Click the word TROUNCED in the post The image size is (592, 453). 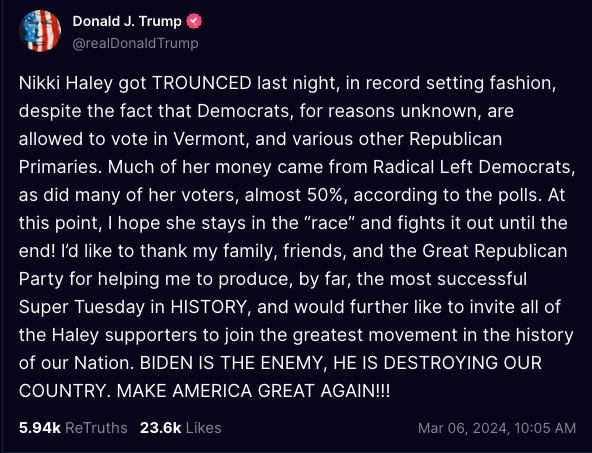click(202, 83)
